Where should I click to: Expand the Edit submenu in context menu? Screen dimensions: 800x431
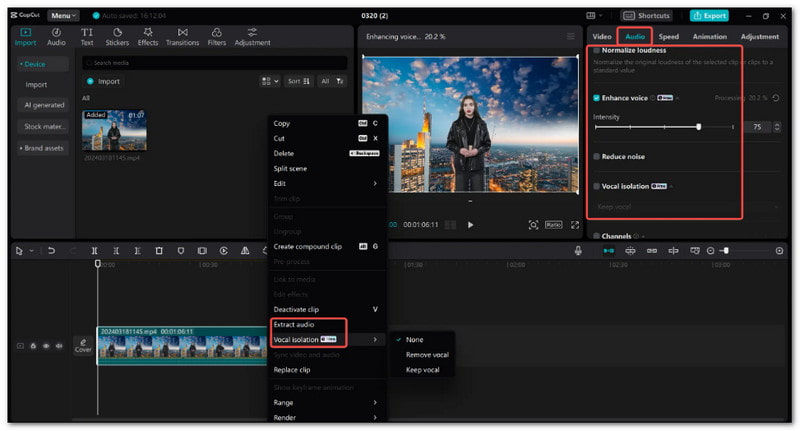tap(375, 184)
